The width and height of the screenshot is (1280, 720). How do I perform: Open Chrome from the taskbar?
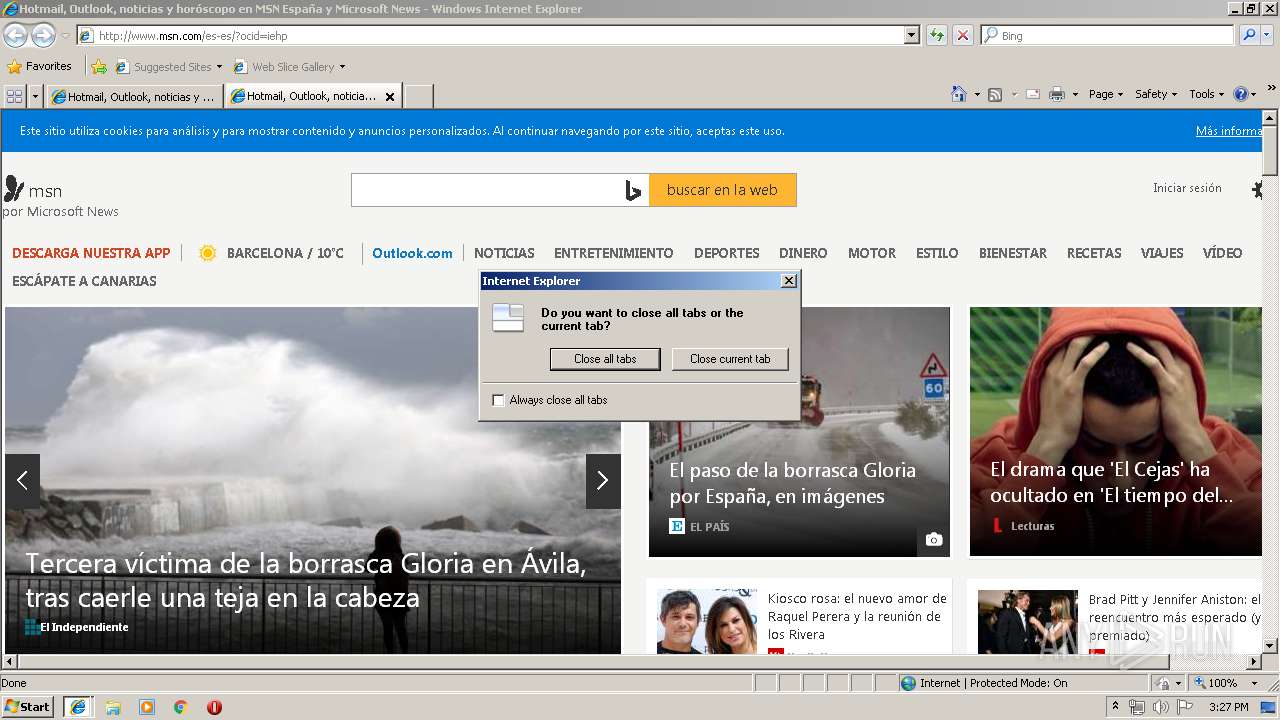pyautogui.click(x=181, y=707)
